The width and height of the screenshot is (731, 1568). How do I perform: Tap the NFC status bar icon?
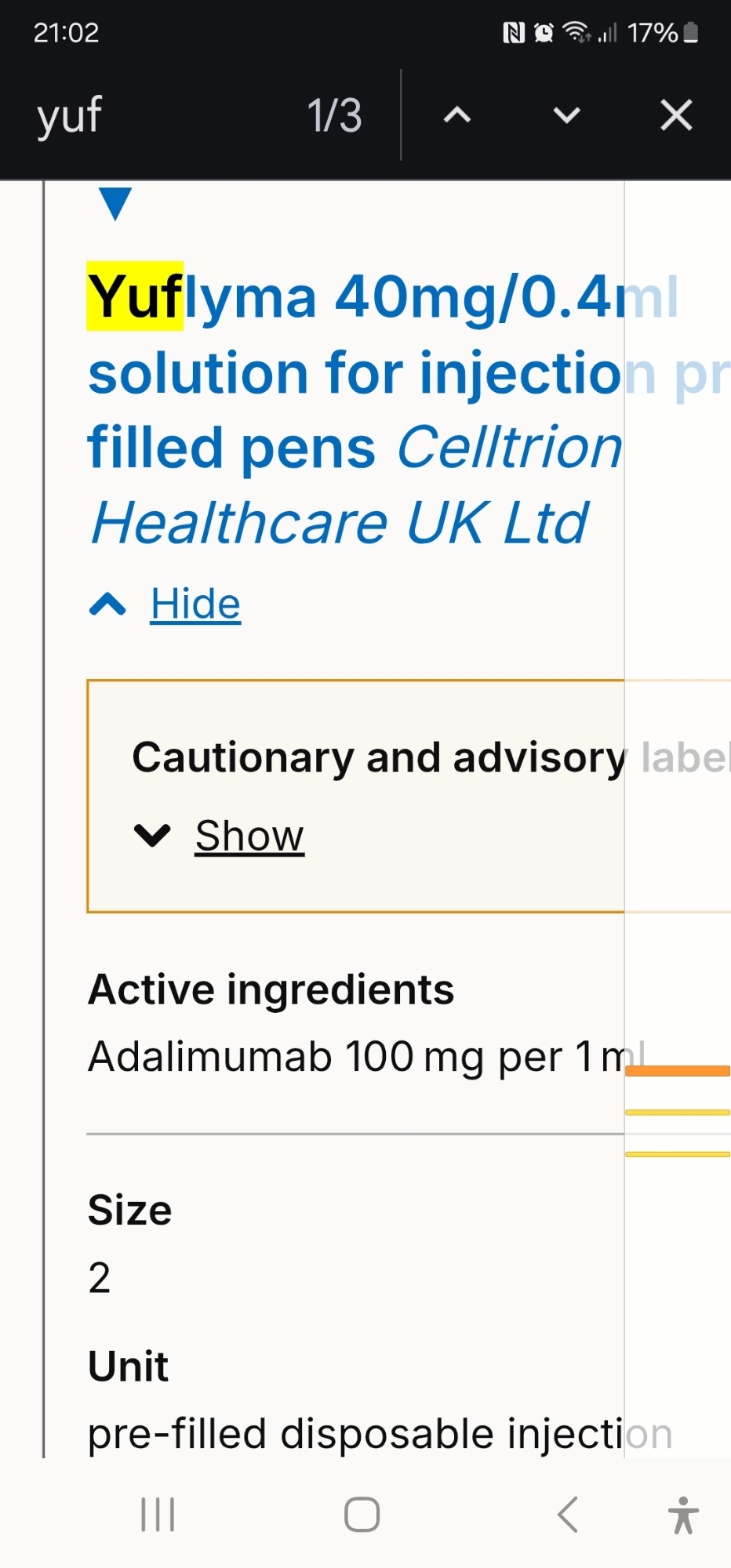tap(514, 32)
